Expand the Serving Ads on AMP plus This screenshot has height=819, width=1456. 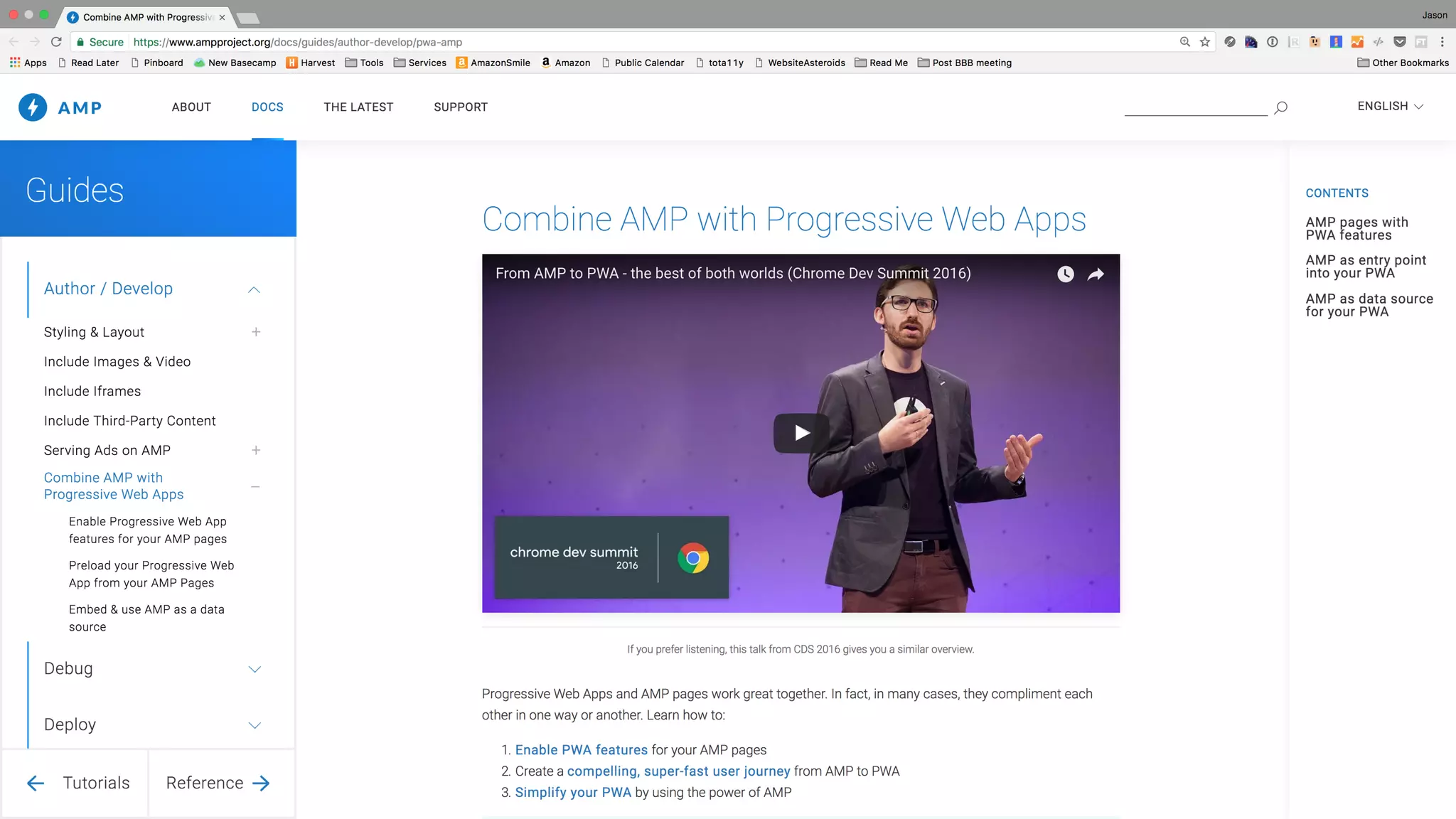[x=256, y=450]
